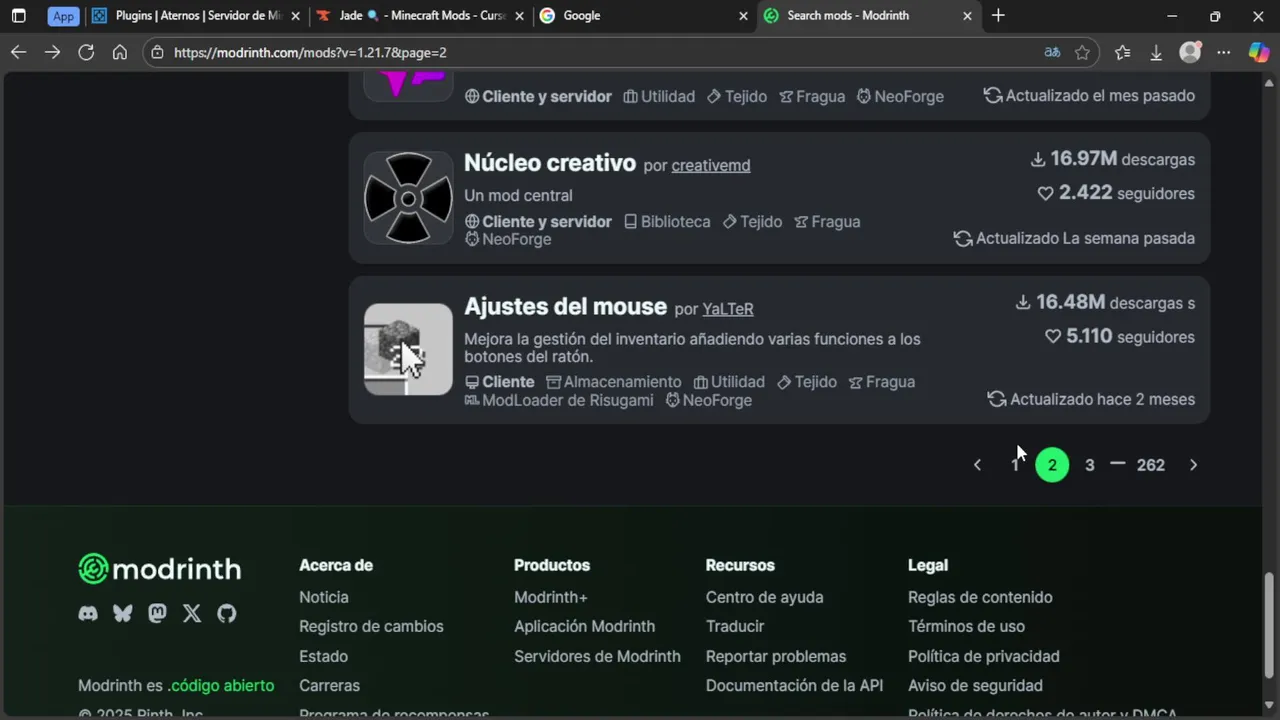Image resolution: width=1280 pixels, height=720 pixels.
Task: Open footer link Carreras
Action: pyautogui.click(x=329, y=685)
